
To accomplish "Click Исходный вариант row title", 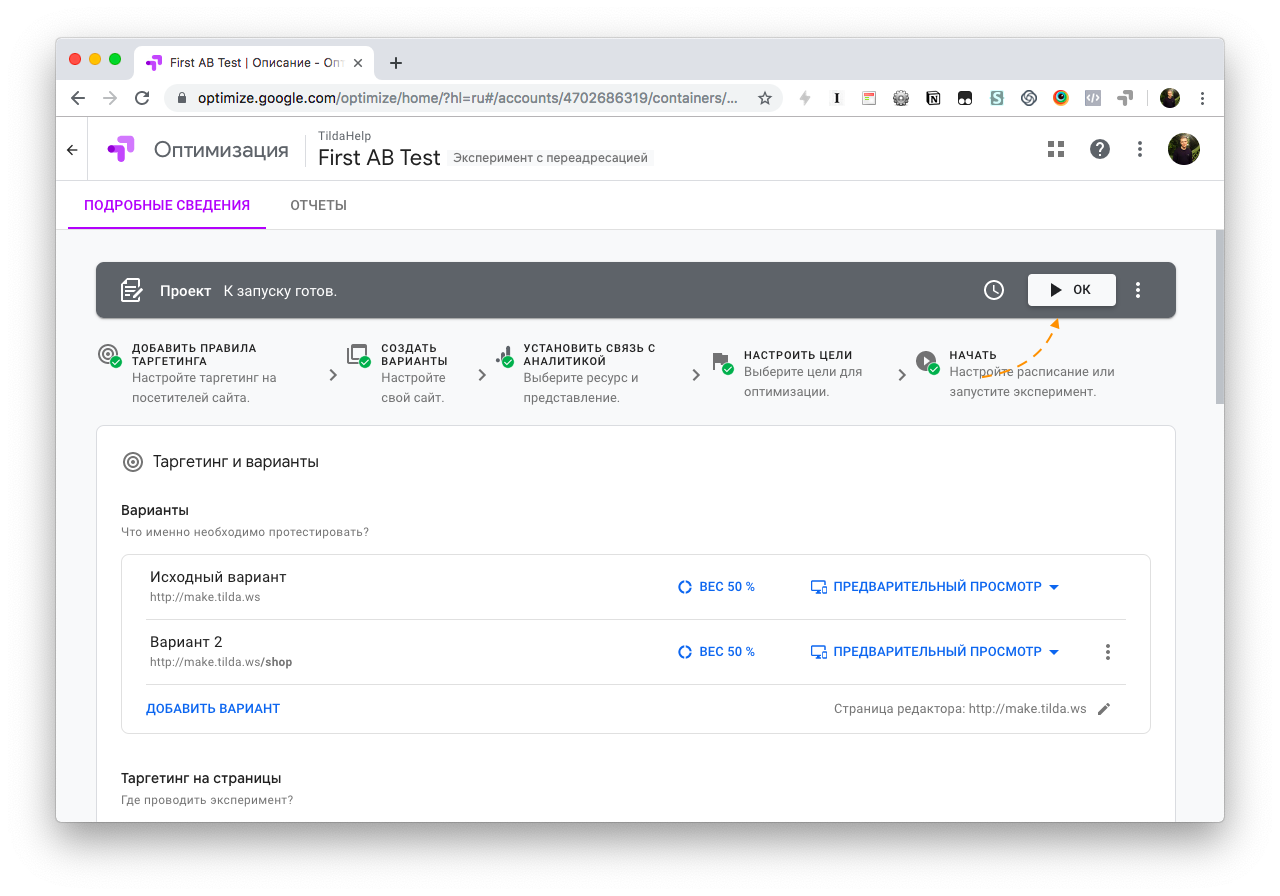I will click(218, 577).
